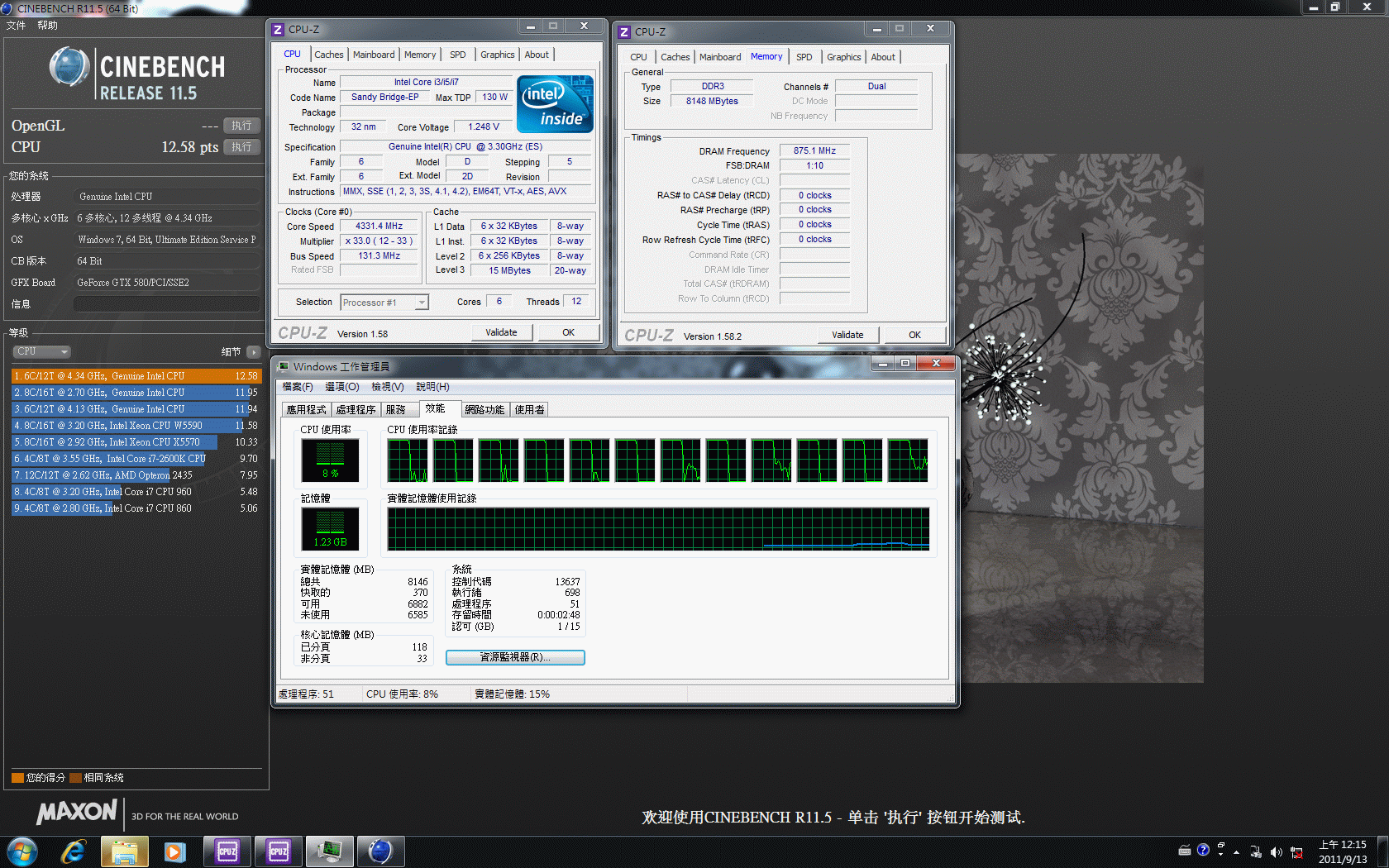
Task: Switch to 網路功能 tab in Task Manager
Action: pyautogui.click(x=484, y=409)
